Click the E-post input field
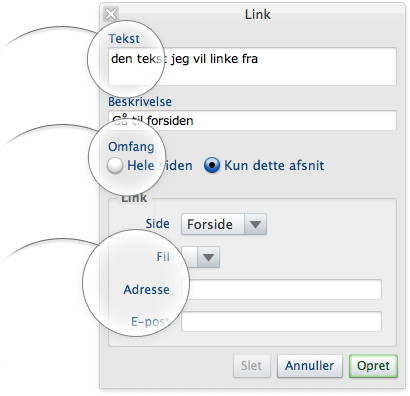This screenshot has width=410, height=396. pyautogui.click(x=281, y=321)
